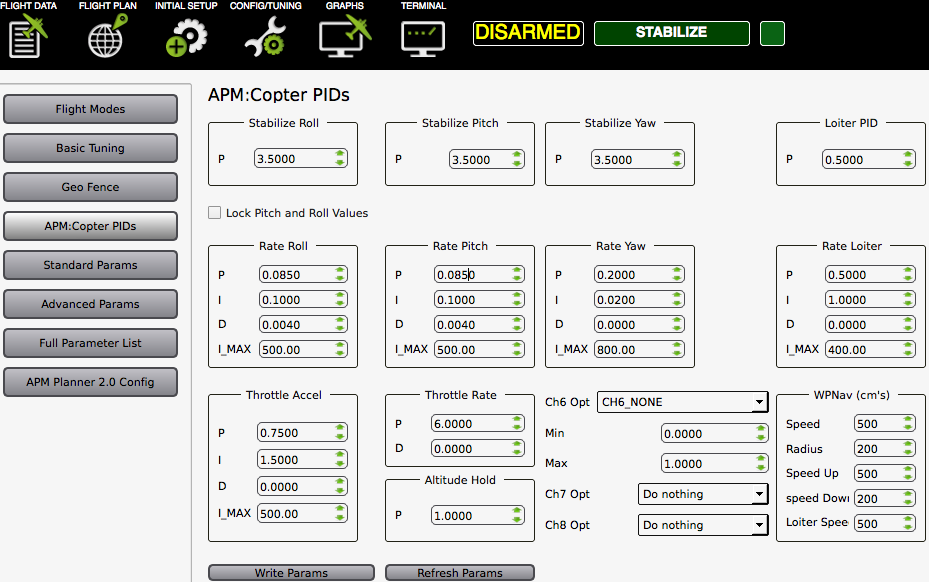This screenshot has height=582, width=929.
Task: Open the Geo Fence section
Action: coord(90,187)
